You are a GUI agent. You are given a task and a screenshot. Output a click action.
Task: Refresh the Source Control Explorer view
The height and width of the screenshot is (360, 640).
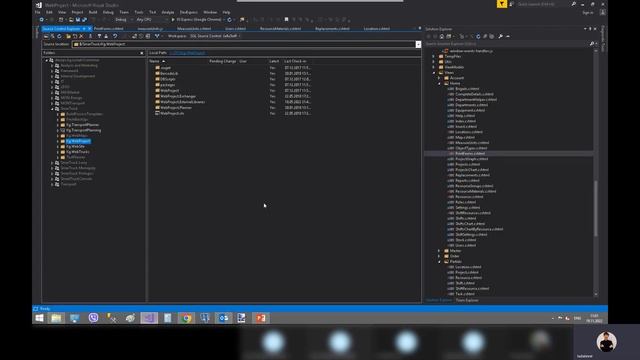coord(60,36)
